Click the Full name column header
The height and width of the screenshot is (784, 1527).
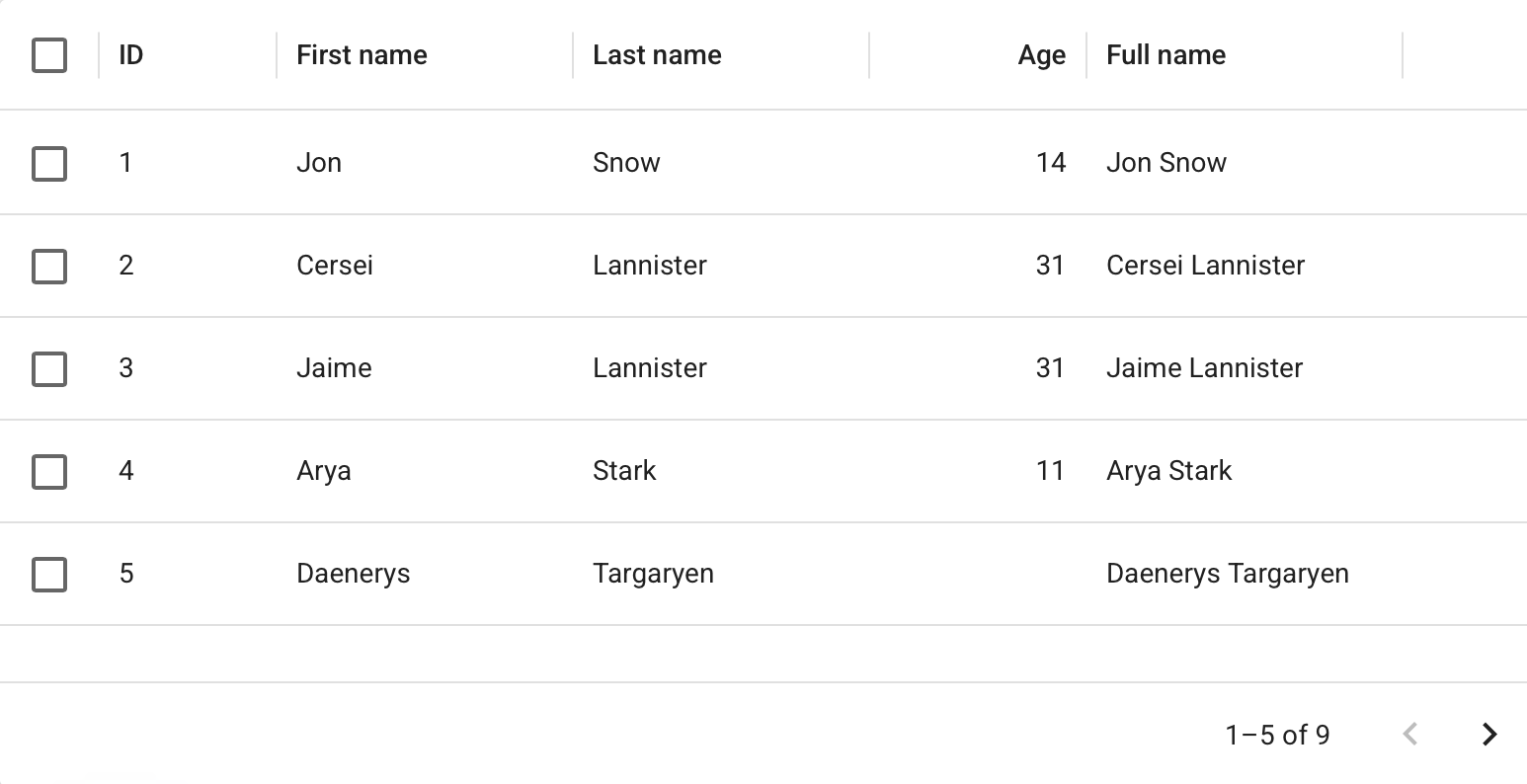click(x=1165, y=55)
